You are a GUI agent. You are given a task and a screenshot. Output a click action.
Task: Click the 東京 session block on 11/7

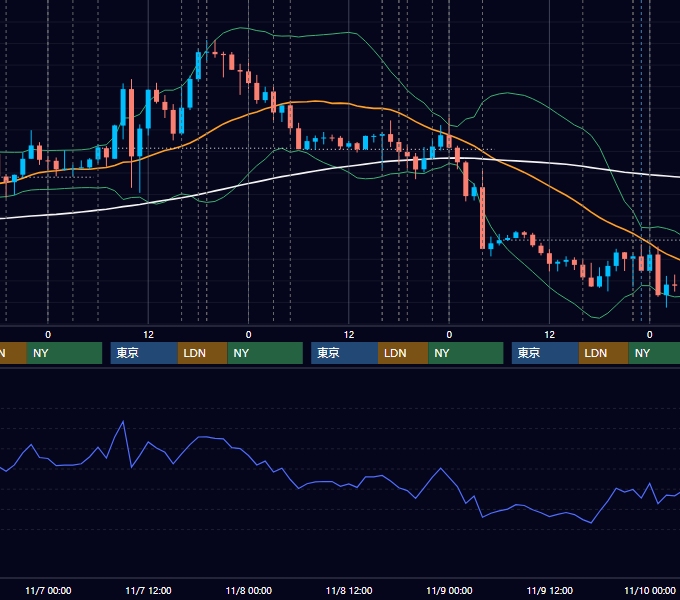click(x=144, y=353)
